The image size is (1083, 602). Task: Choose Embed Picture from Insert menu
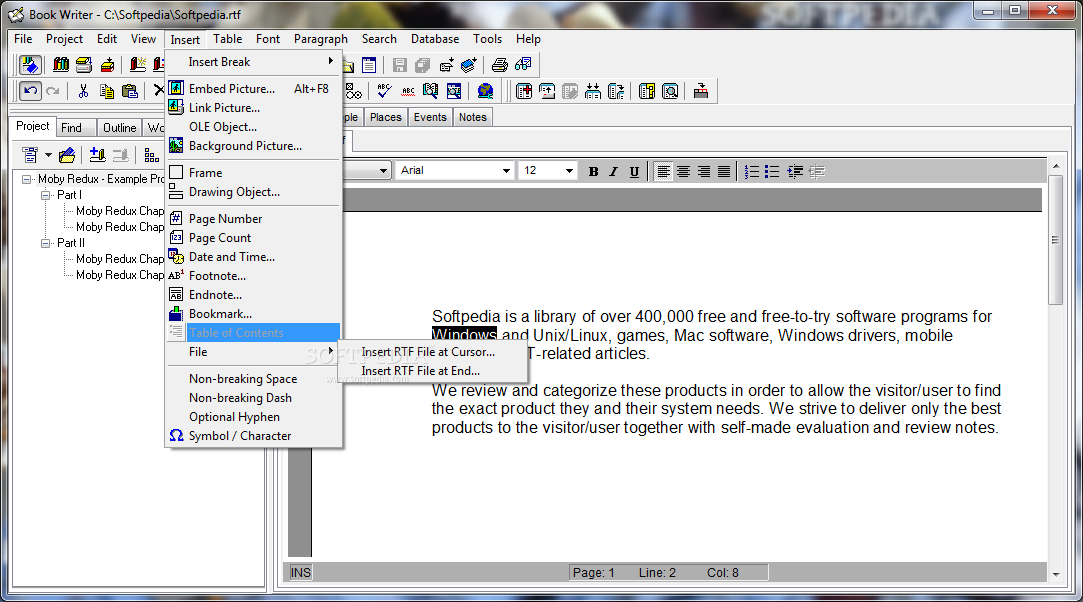(253, 88)
